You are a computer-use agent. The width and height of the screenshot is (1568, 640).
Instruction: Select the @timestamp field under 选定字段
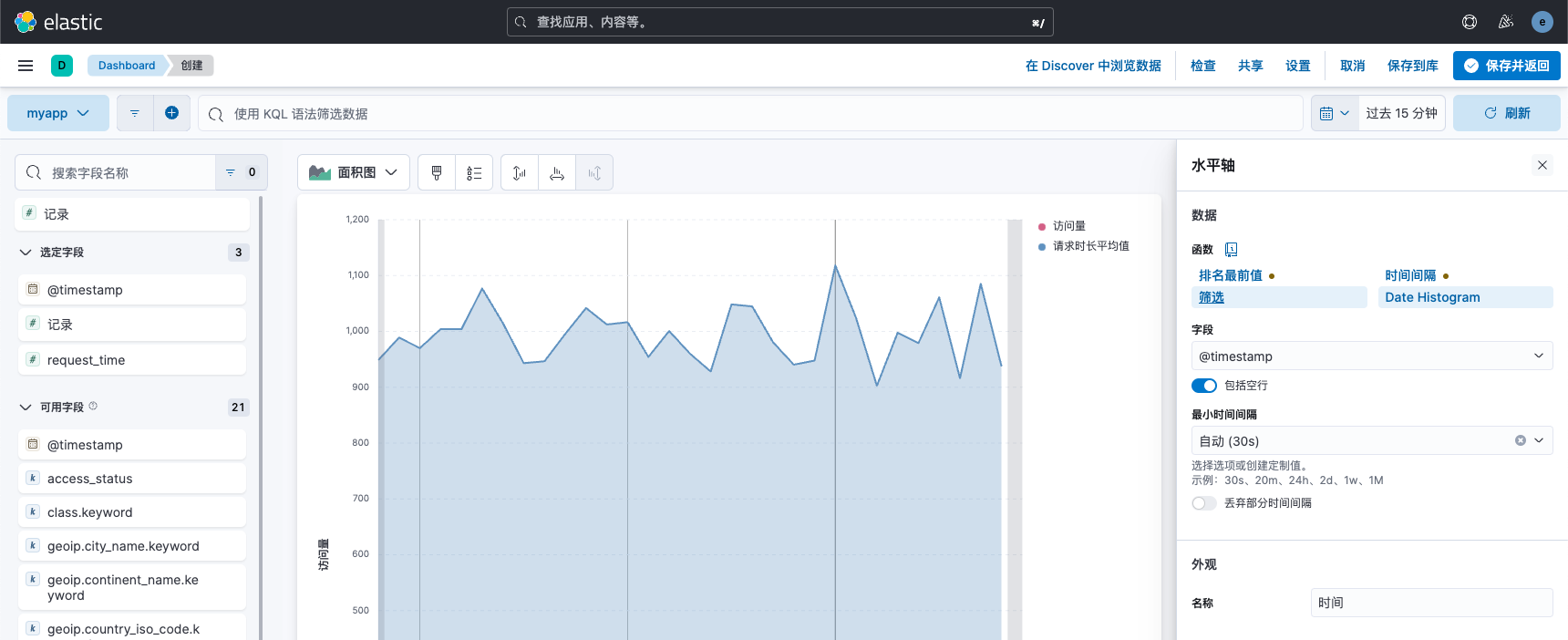tap(132, 289)
